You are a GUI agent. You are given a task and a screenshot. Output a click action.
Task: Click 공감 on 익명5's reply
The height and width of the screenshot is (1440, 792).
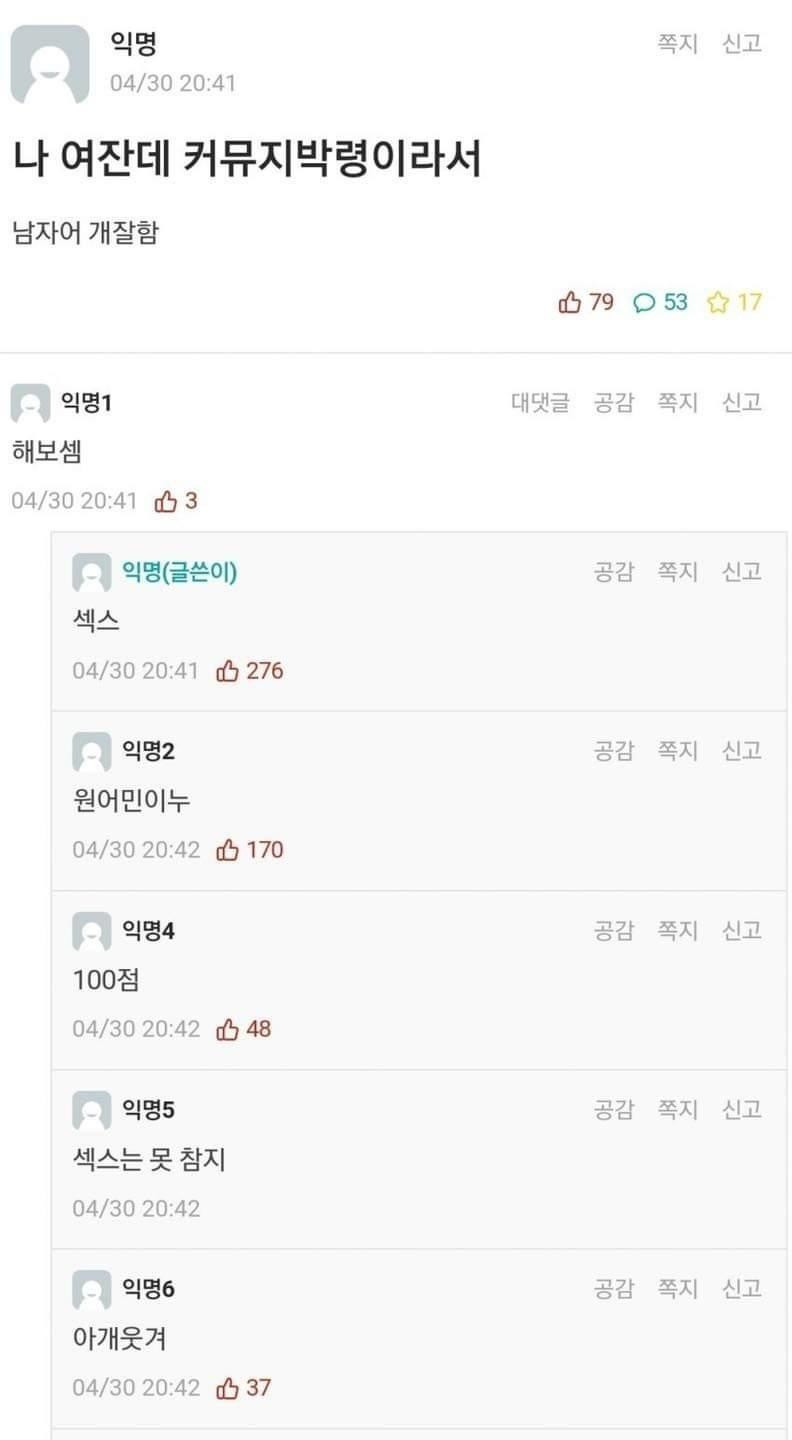[x=614, y=1109]
